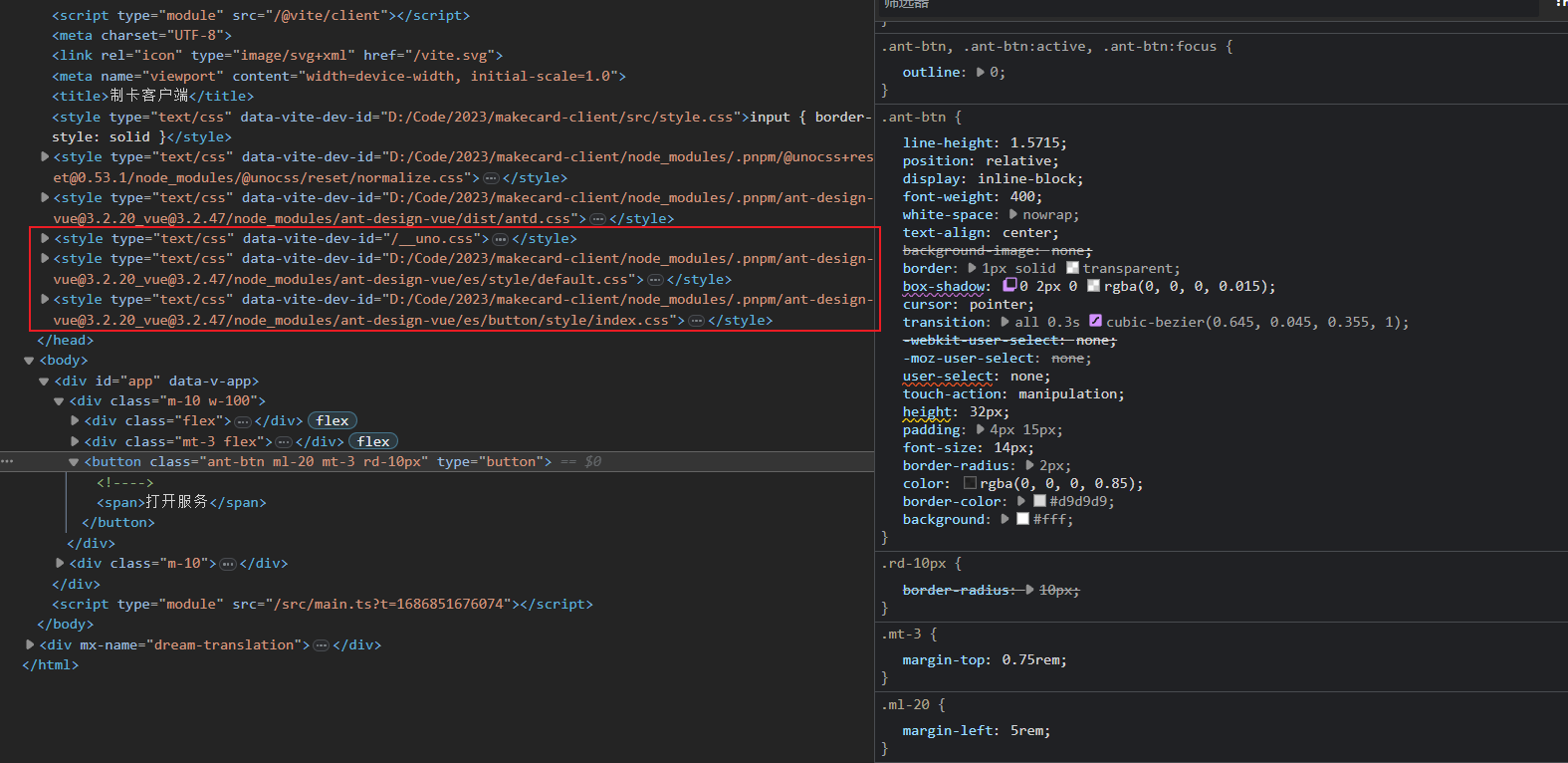Expand the padding shorthand property

click(x=981, y=429)
